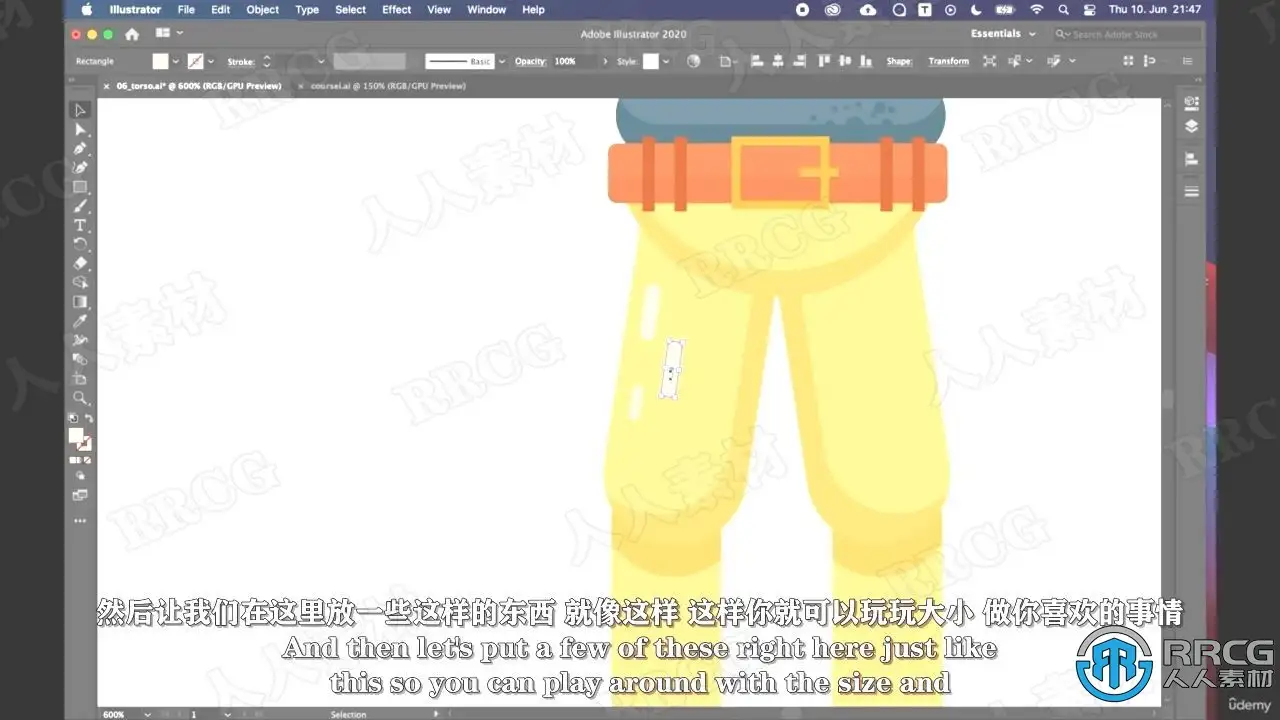Open the Effect menu

click(397, 10)
